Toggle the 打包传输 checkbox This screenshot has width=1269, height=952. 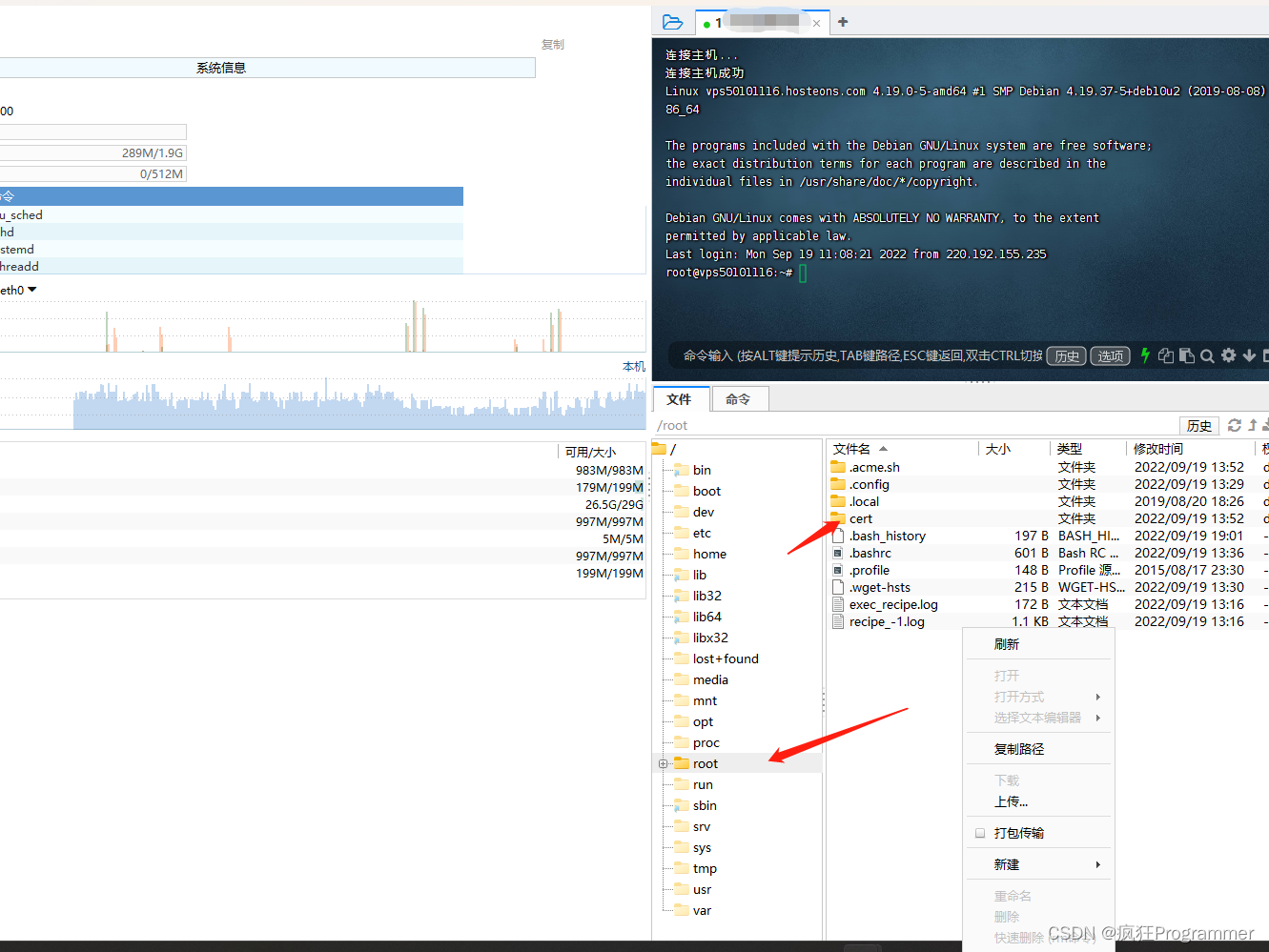(980, 833)
